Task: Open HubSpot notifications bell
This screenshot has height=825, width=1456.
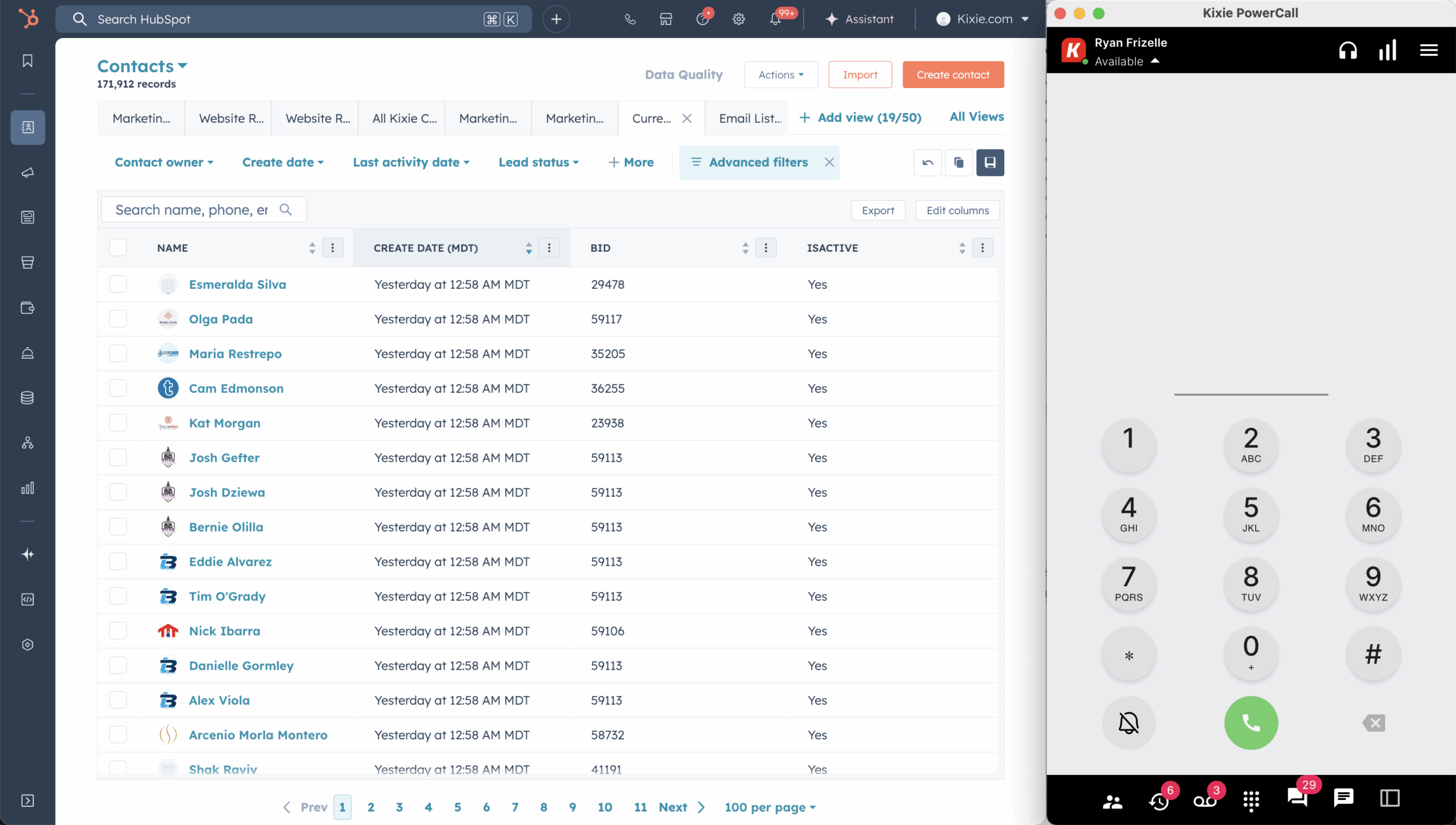Action: click(775, 19)
